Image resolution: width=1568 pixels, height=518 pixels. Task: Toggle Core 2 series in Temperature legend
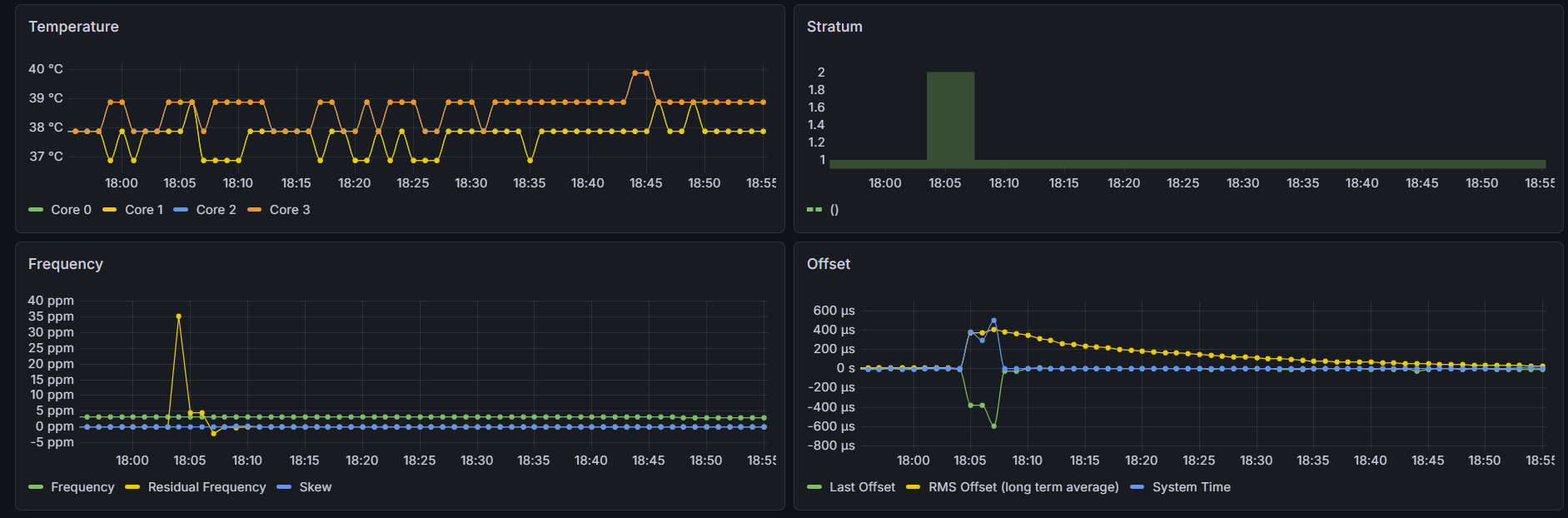coord(216,210)
